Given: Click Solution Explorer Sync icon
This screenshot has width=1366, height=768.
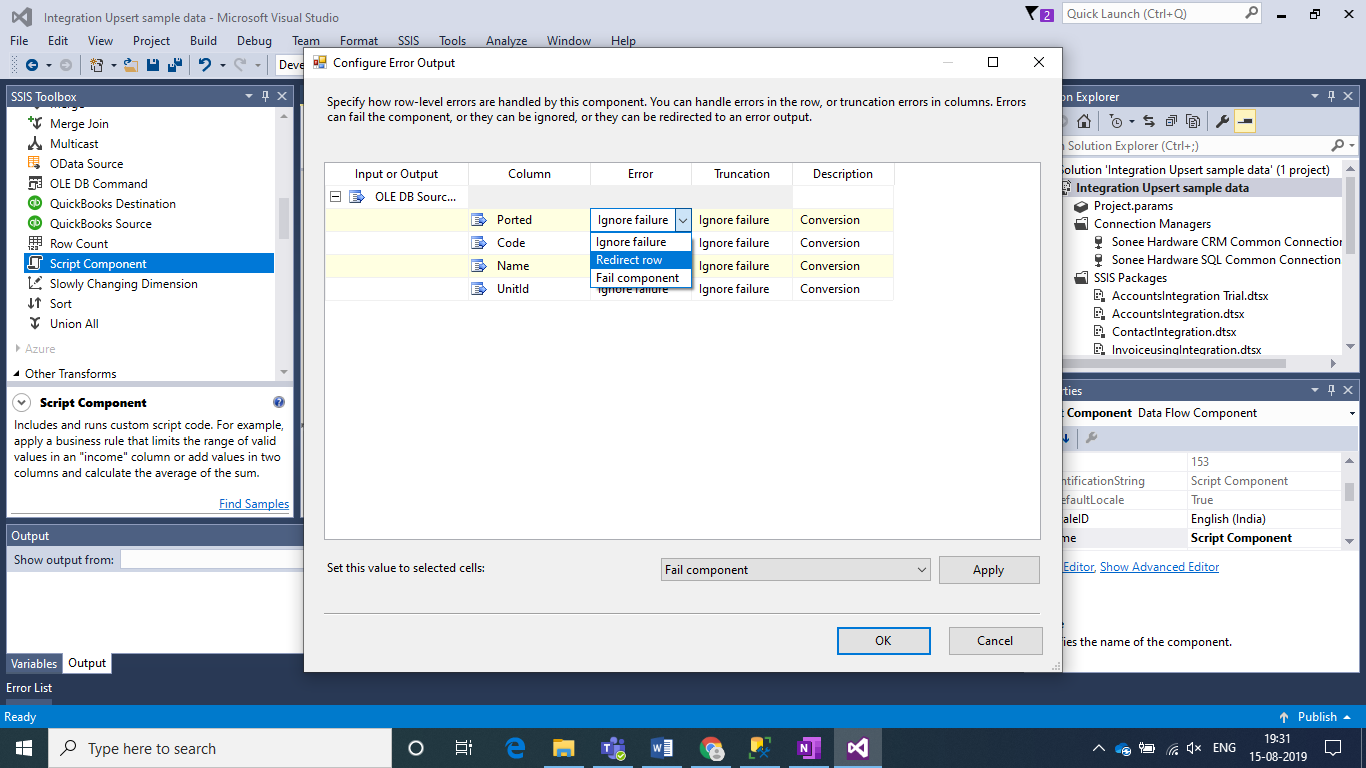Looking at the screenshot, I should [1148, 121].
